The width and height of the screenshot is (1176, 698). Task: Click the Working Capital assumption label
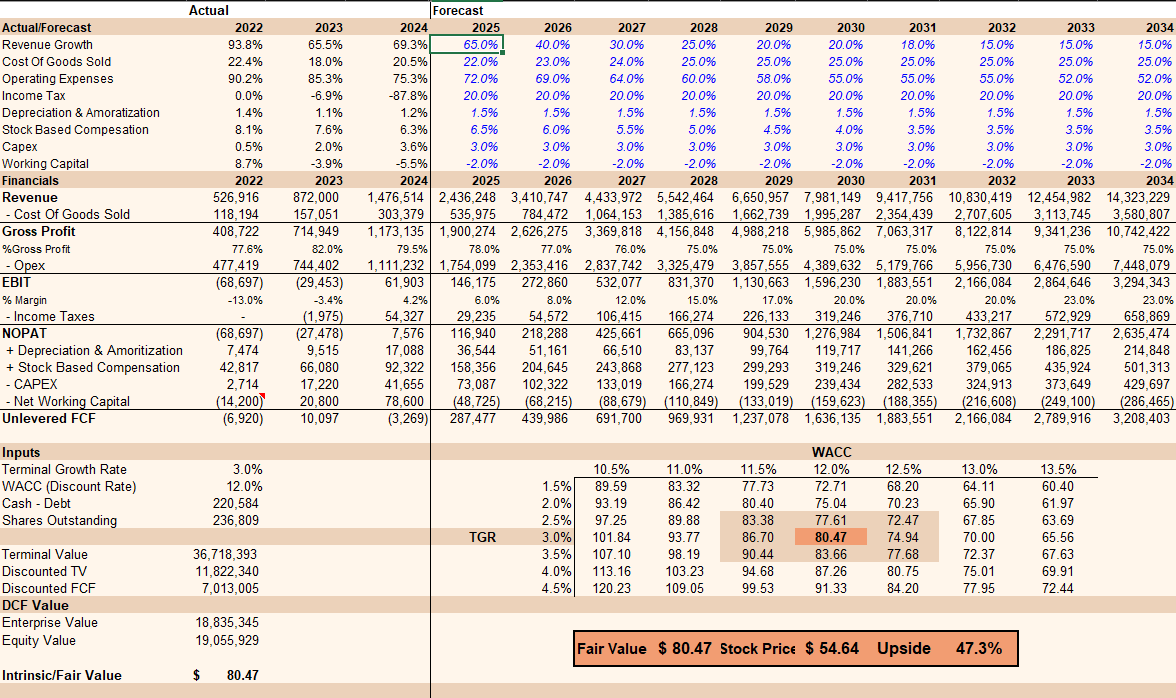tap(45, 163)
